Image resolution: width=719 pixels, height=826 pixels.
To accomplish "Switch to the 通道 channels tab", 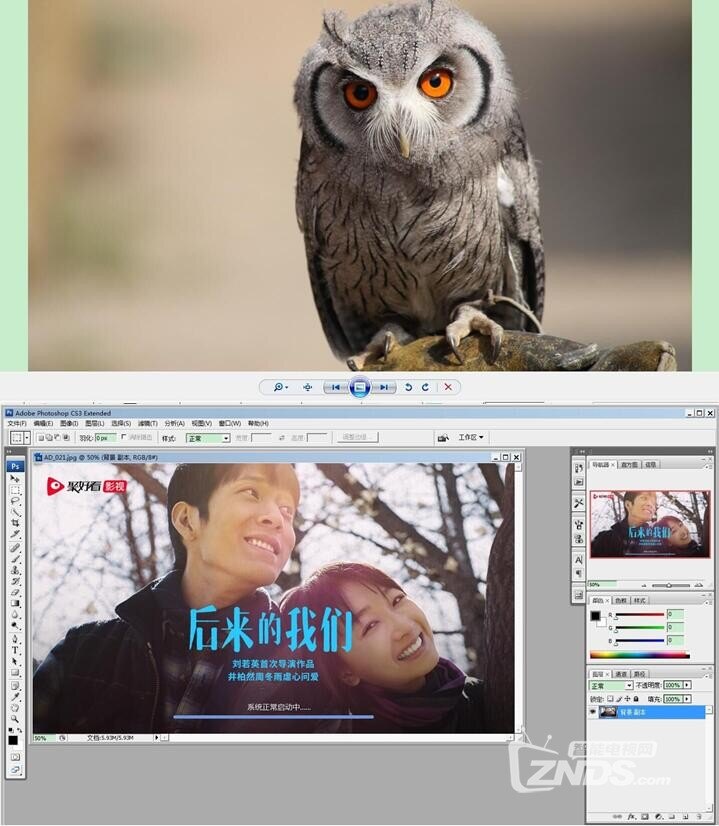I will (621, 674).
